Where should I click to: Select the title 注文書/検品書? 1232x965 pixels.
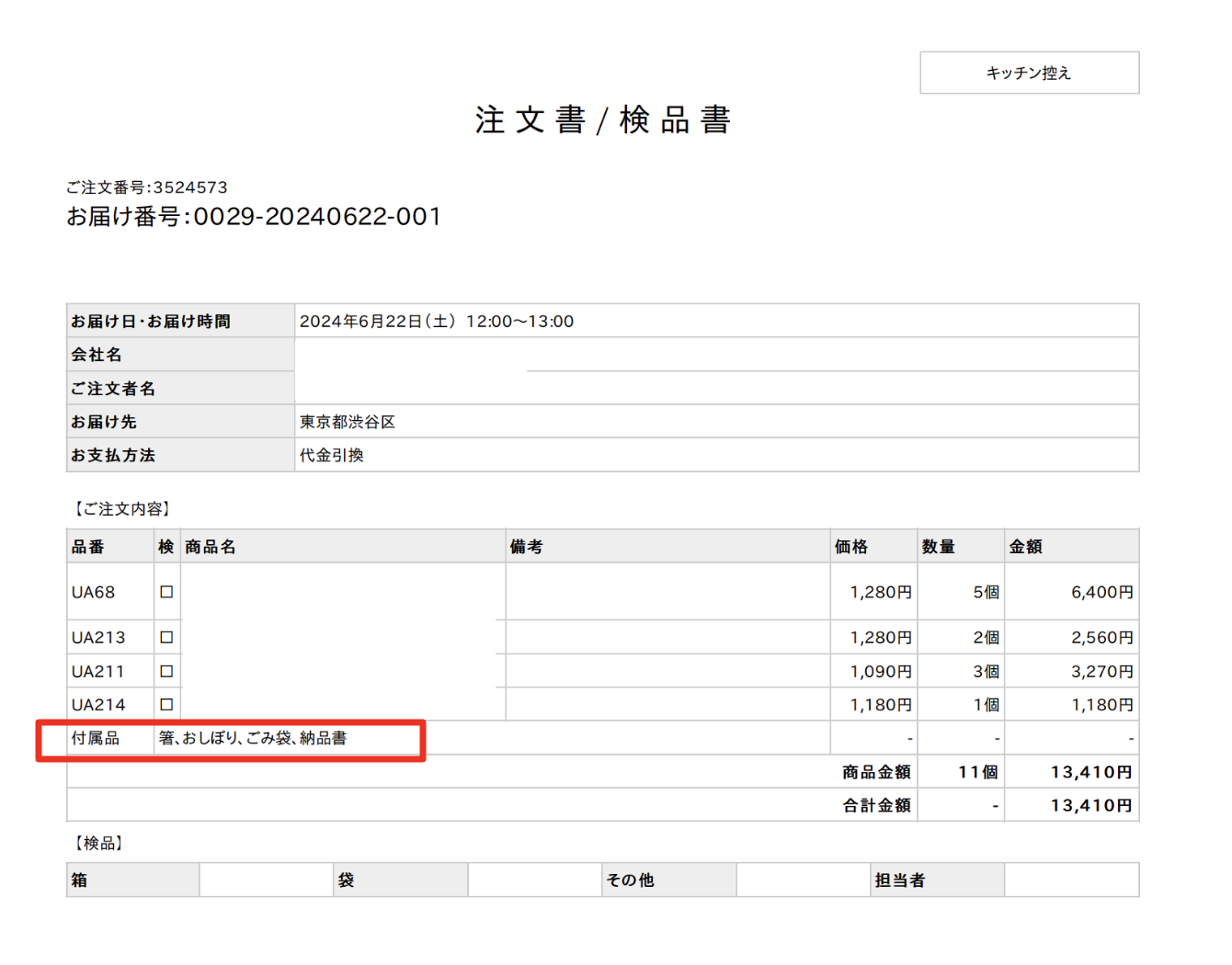[603, 119]
